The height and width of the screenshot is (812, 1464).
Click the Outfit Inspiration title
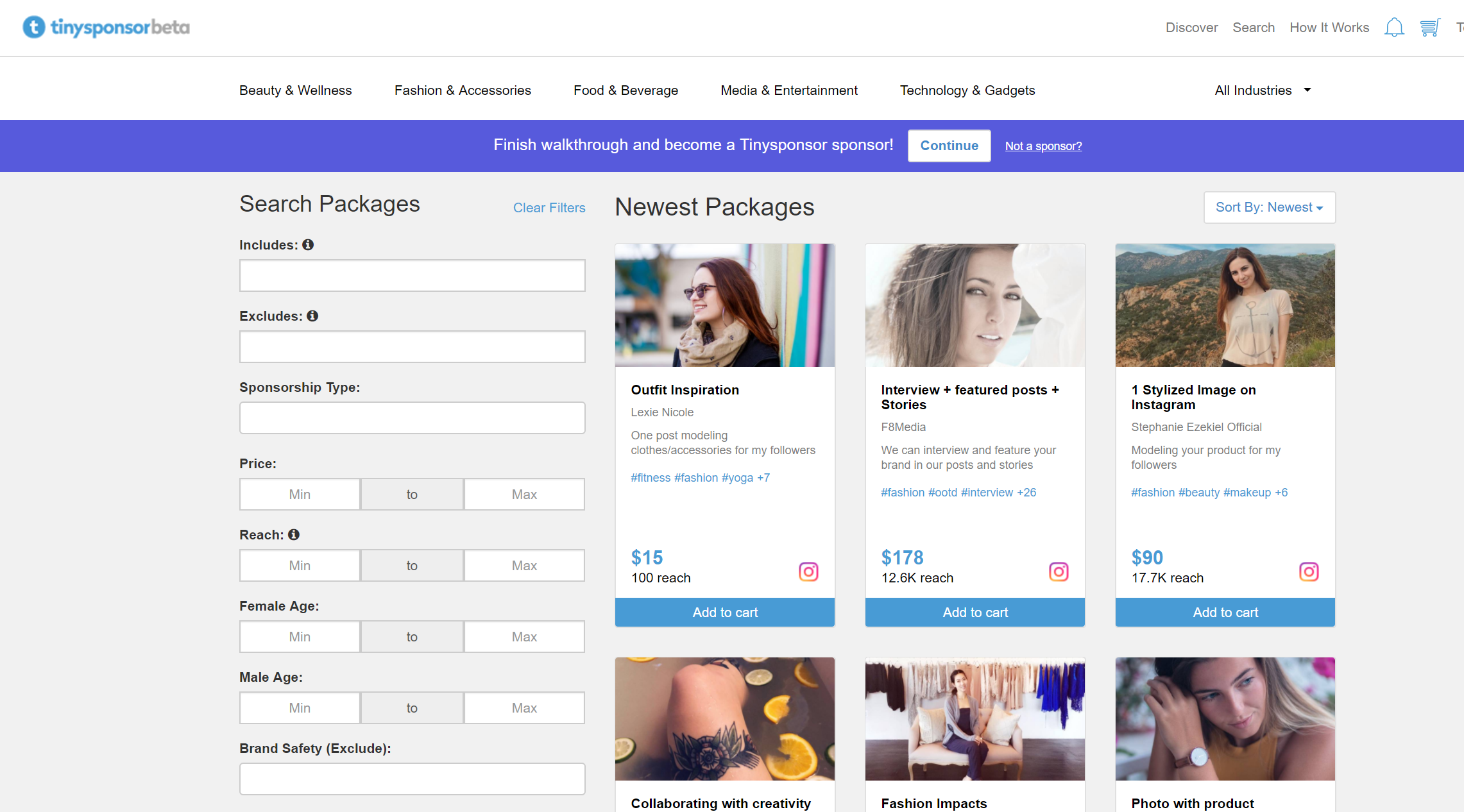click(685, 390)
